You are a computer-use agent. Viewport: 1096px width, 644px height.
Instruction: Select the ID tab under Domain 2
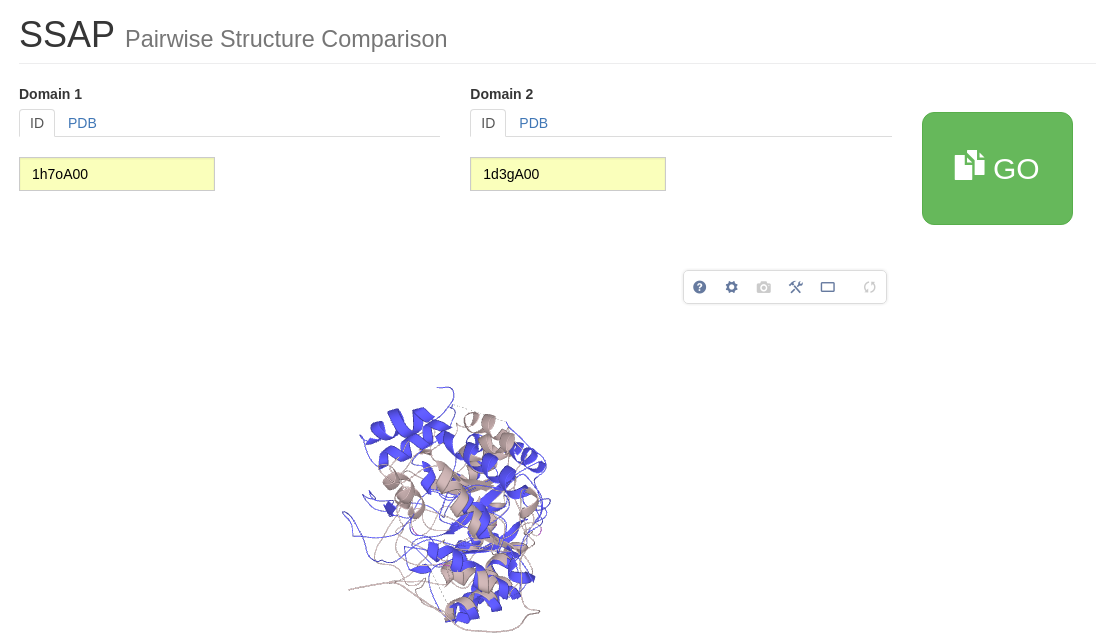(488, 123)
